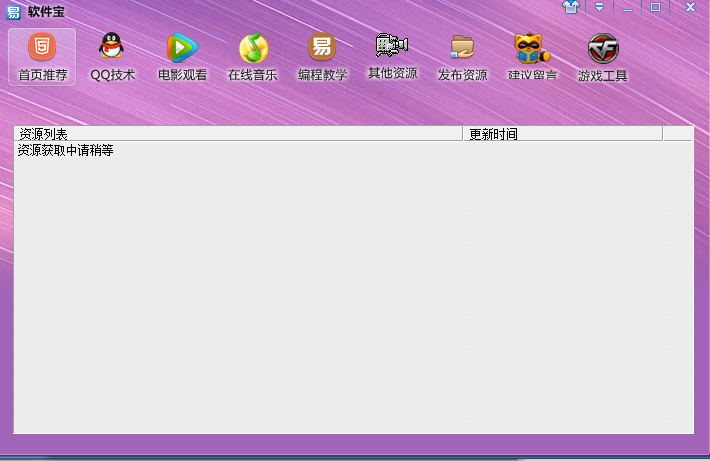
Task: Minimize the 软件宝 window
Action: click(x=627, y=8)
